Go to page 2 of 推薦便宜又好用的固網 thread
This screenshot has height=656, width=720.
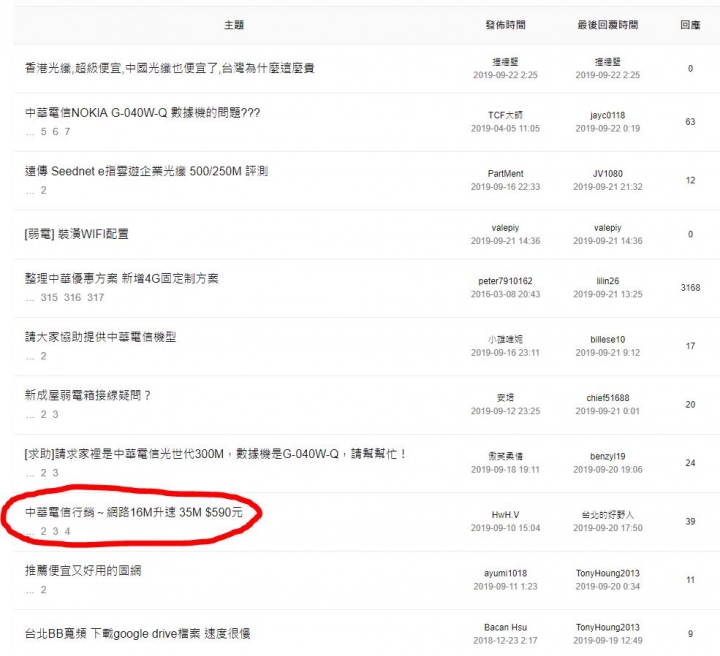[x=43, y=589]
